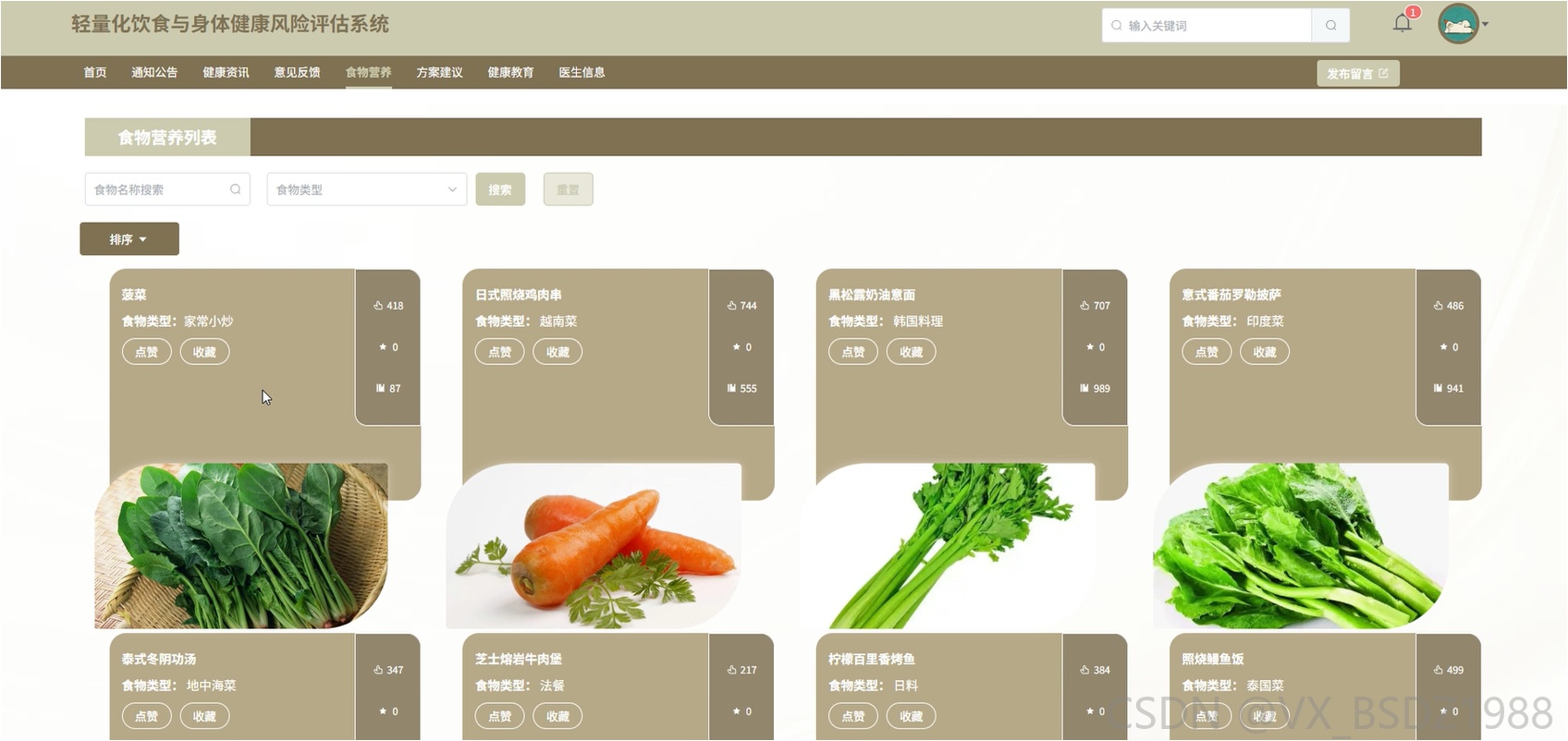Open 方案建议 navigation item

point(439,72)
